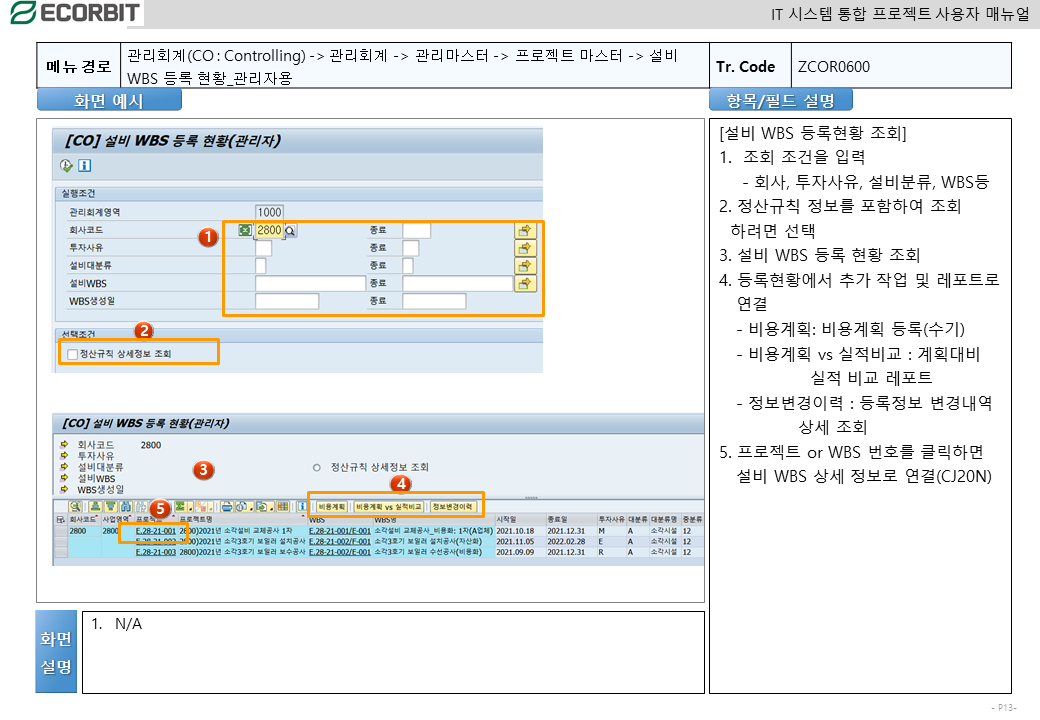1040x720 pixels.
Task: Click the information icon in the ALV toolbar
Action: [x=302, y=507]
